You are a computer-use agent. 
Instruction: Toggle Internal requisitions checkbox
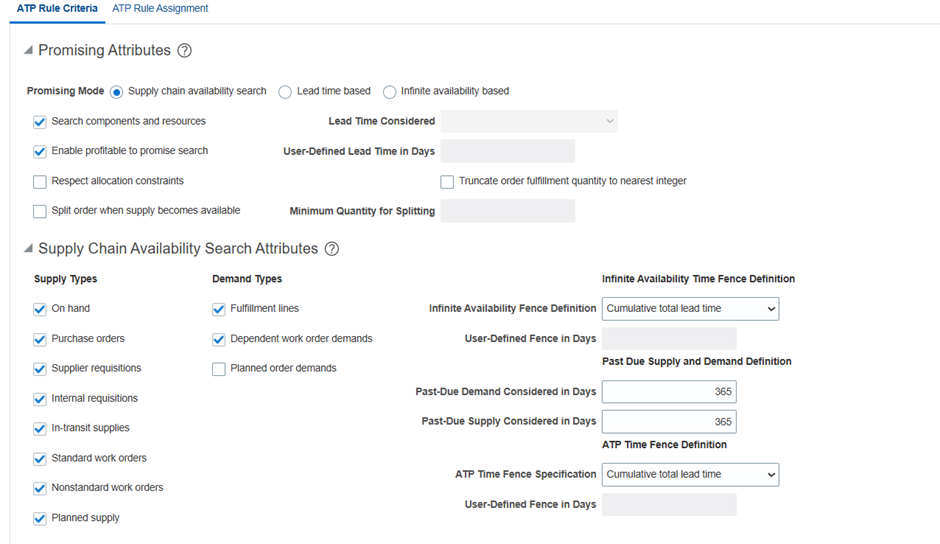40,399
